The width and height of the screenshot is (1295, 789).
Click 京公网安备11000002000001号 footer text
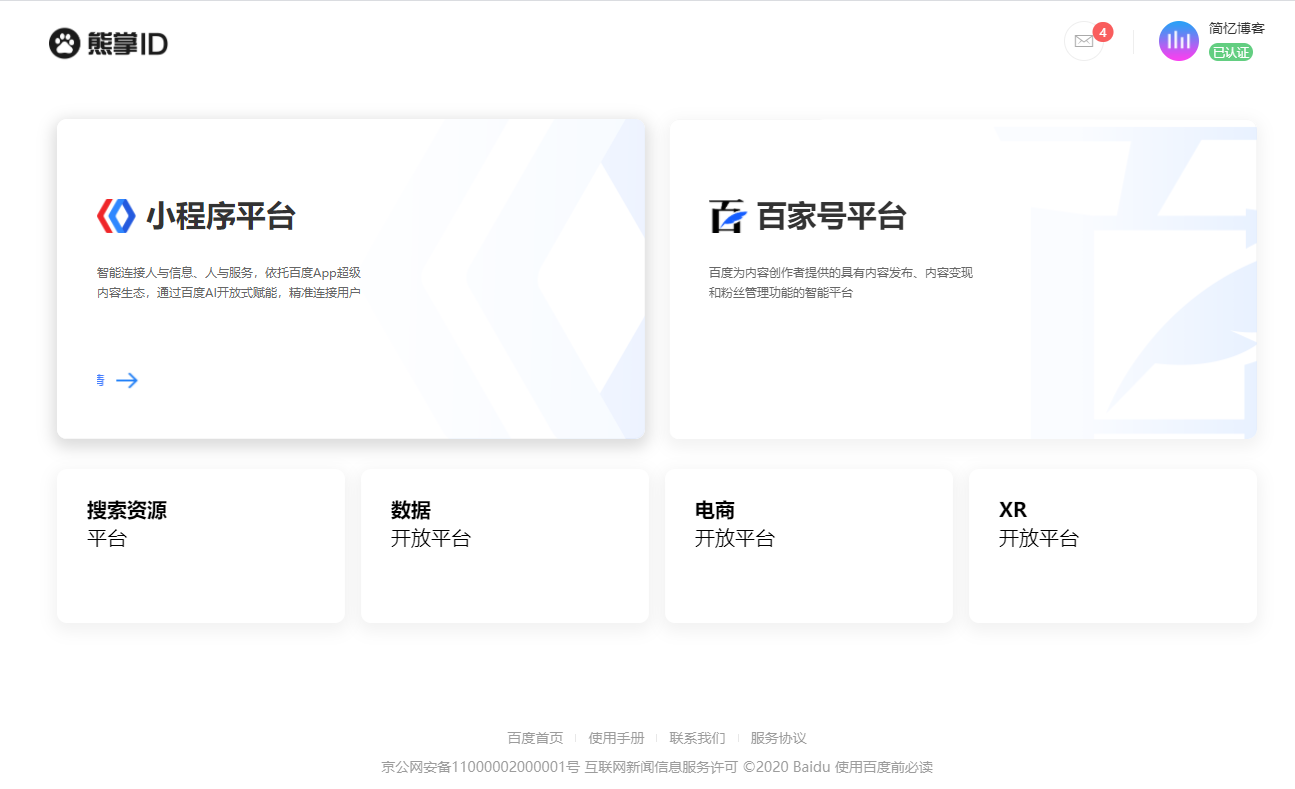coord(481,767)
